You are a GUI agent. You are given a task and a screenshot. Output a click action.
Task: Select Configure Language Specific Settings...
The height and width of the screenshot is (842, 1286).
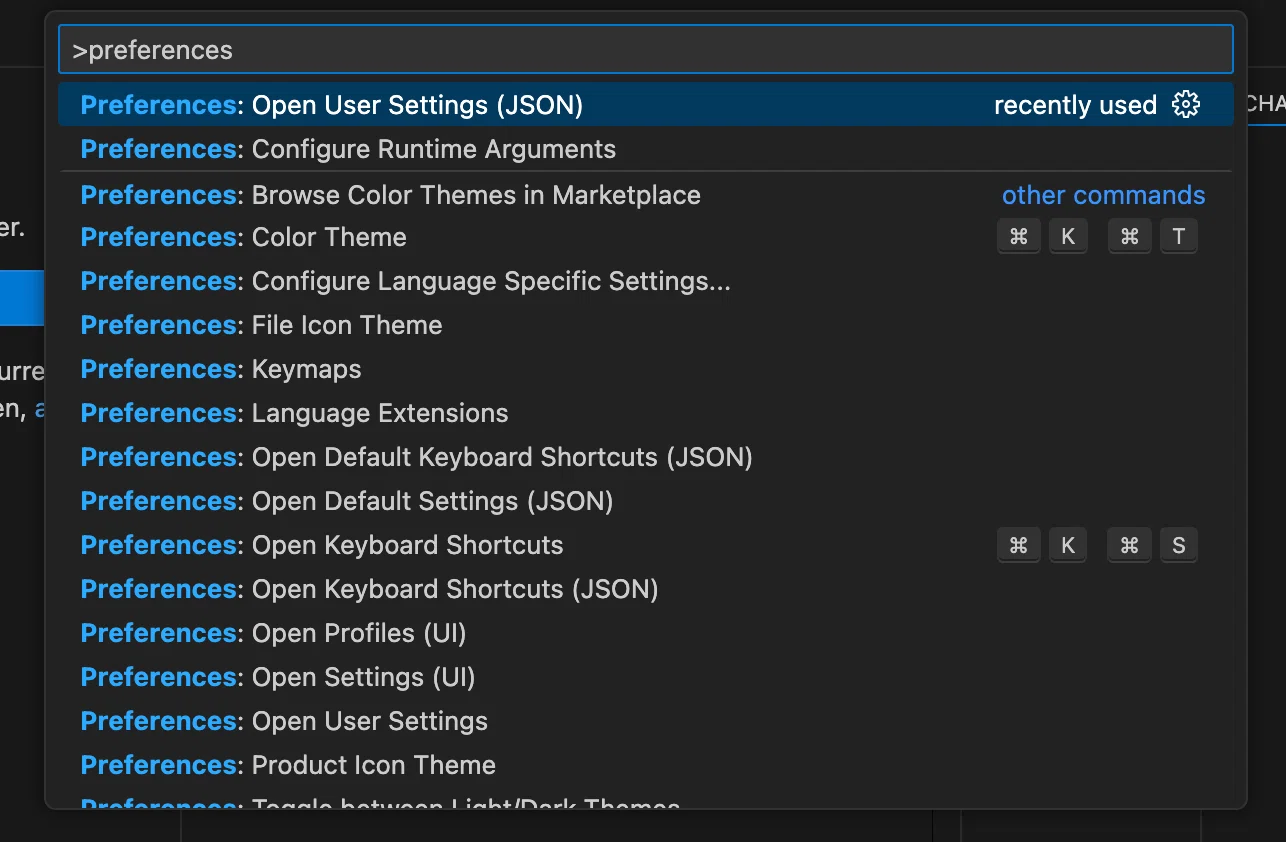[646, 281]
